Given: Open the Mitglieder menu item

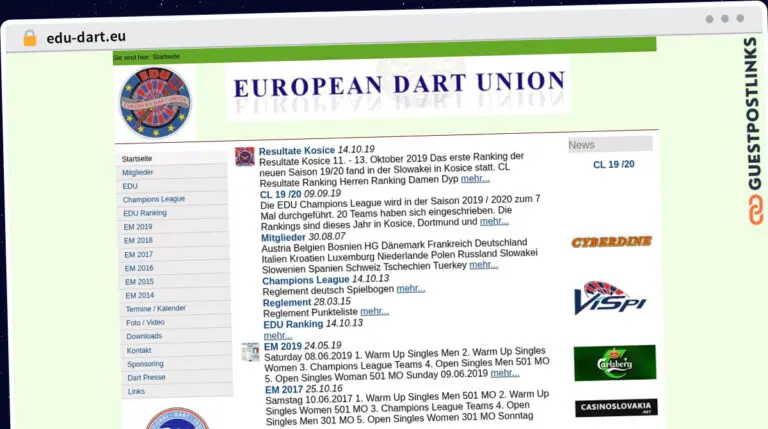Looking at the screenshot, I should (x=138, y=172).
